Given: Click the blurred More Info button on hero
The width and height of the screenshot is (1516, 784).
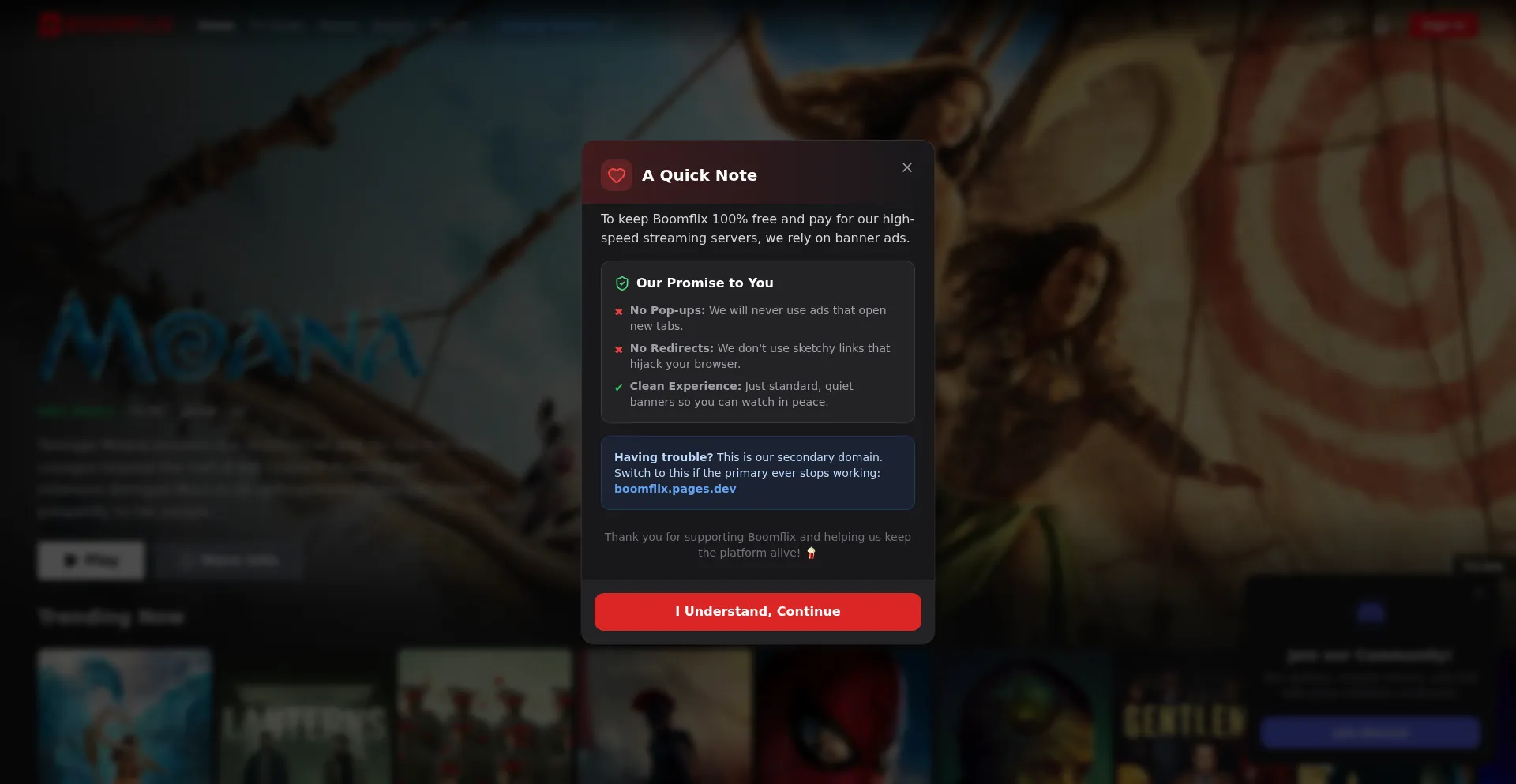Looking at the screenshot, I should 229,561.
